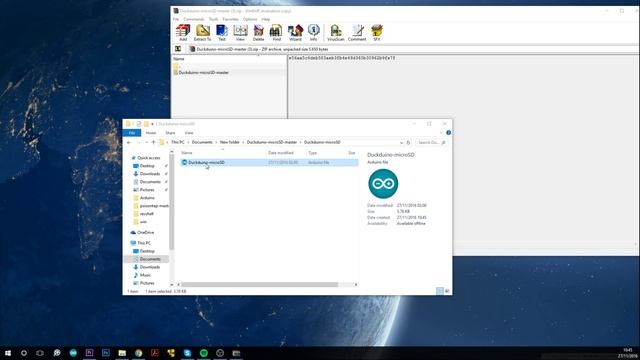Click OneDrive in Explorer sidebar
This screenshot has height=360, width=640.
coord(142,233)
